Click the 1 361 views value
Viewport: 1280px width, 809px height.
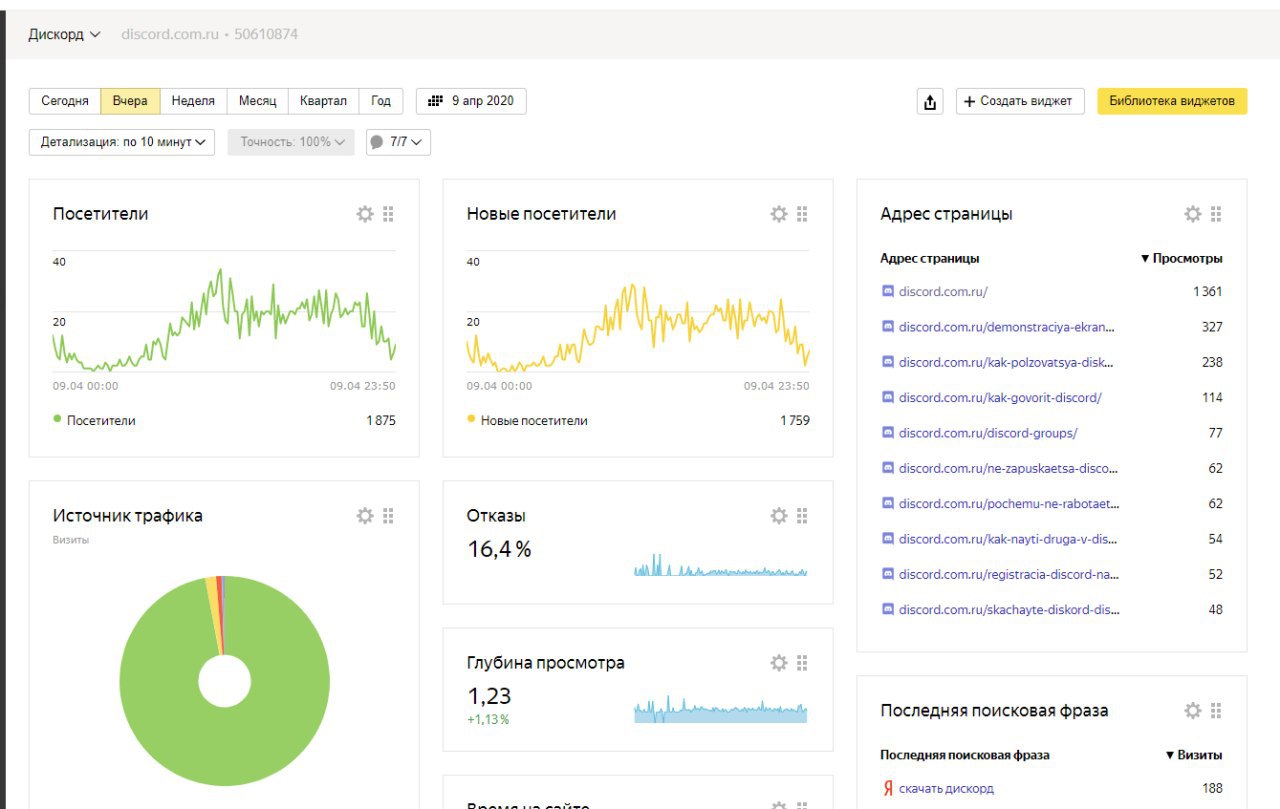click(x=1207, y=292)
